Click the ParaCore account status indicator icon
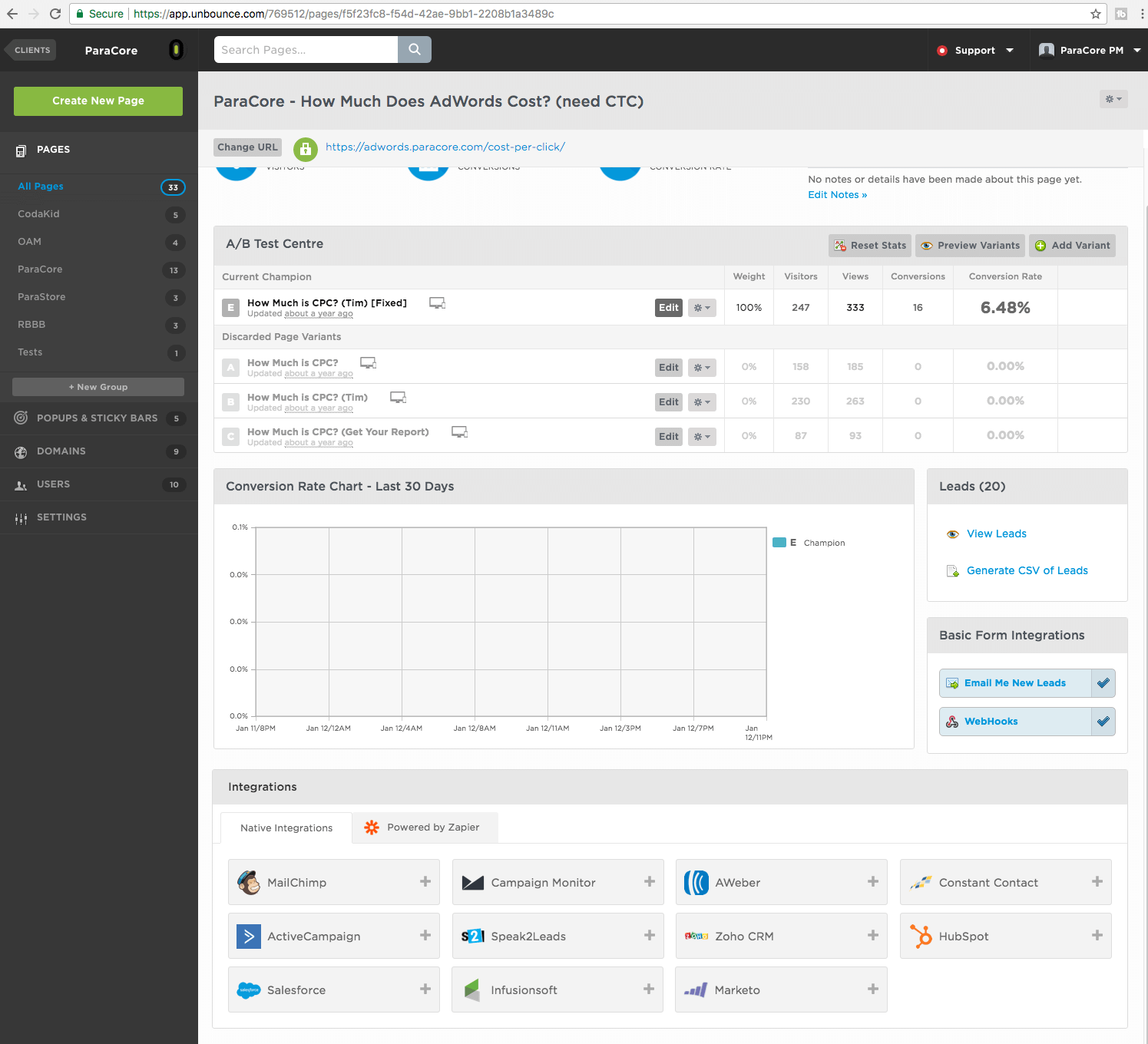Image resolution: width=1148 pixels, height=1044 pixels. 176,50
